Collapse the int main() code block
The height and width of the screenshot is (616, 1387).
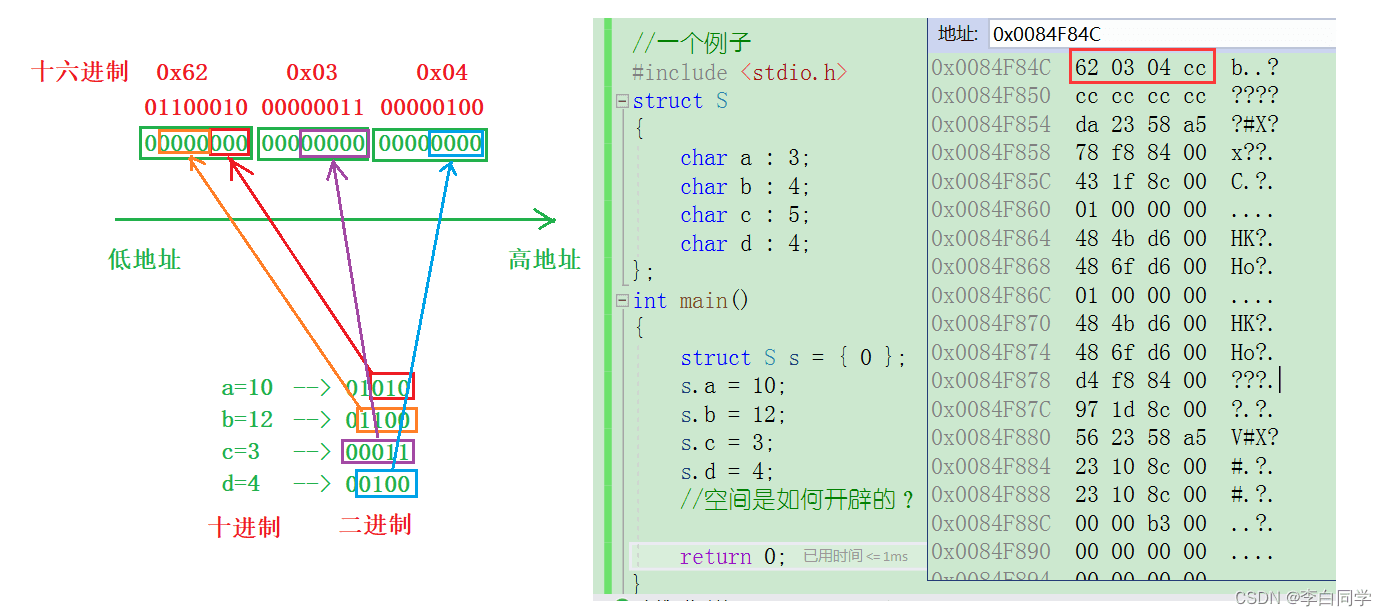point(623,300)
